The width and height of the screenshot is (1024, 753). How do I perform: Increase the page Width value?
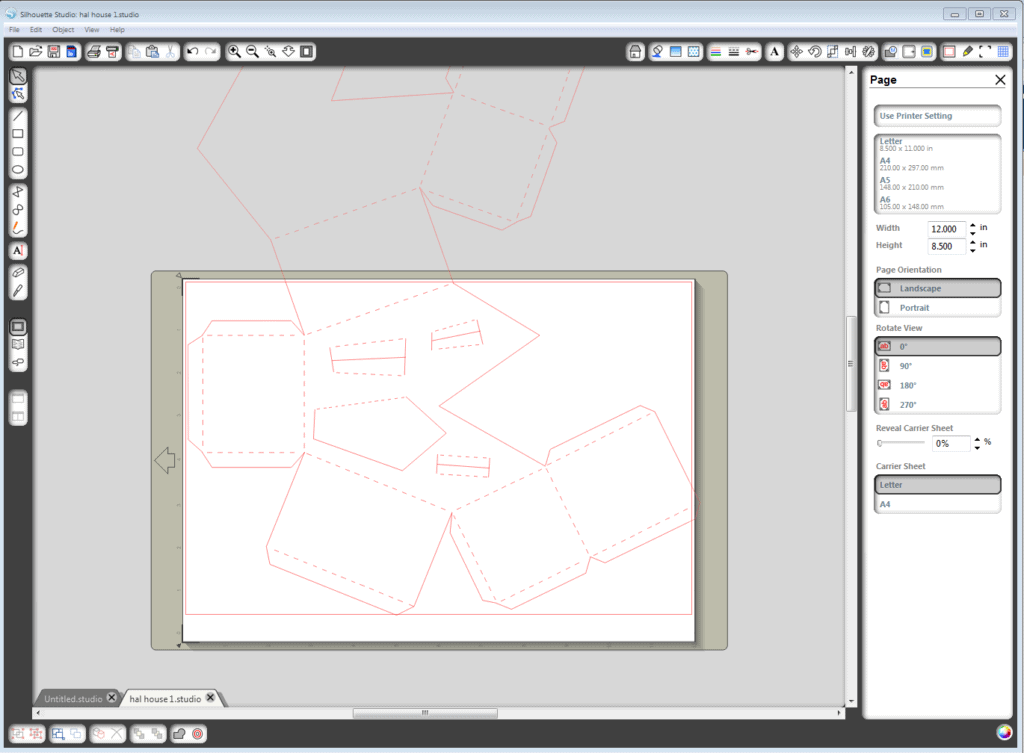click(x=972, y=225)
